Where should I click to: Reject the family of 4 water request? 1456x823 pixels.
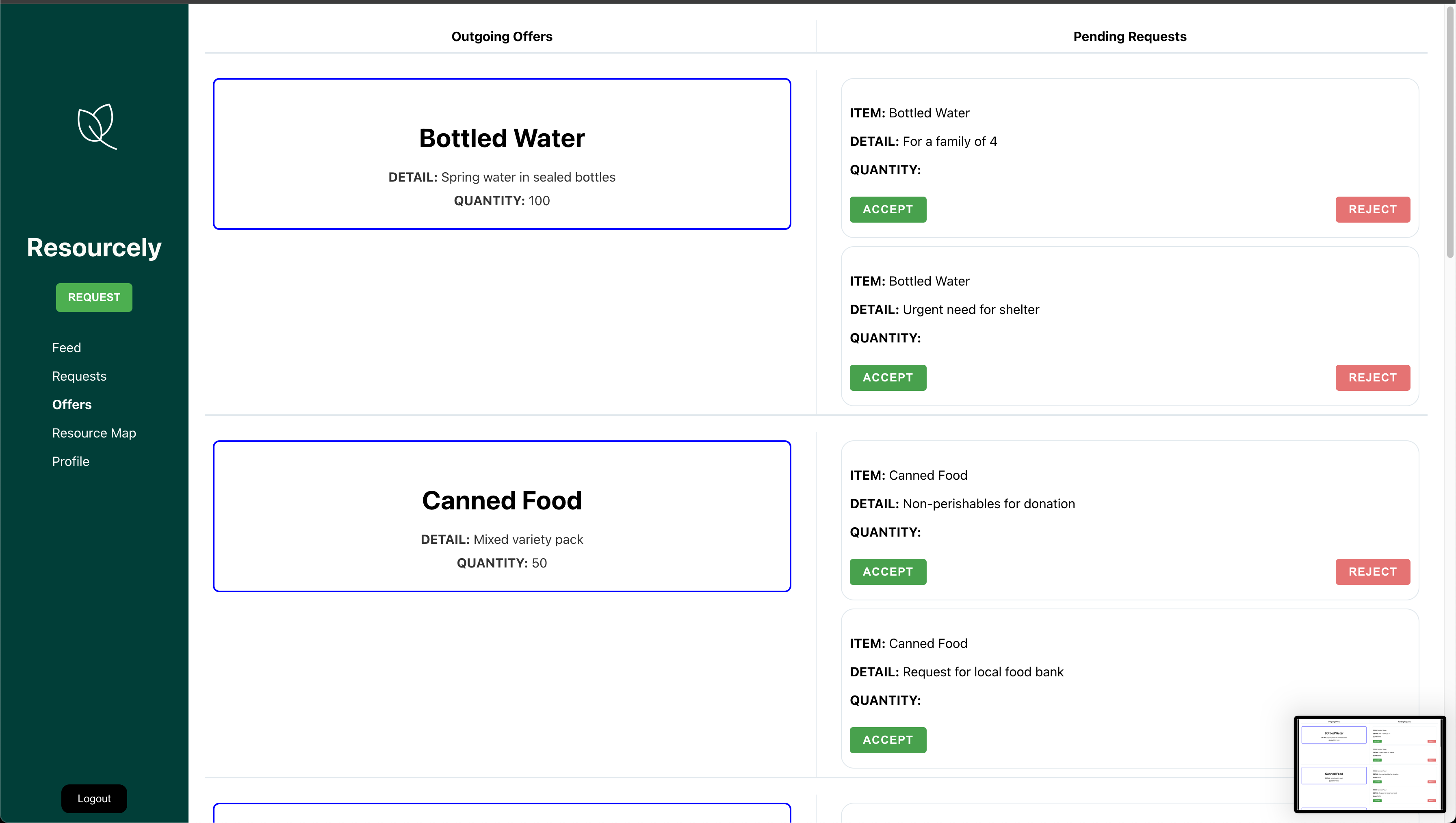point(1372,210)
